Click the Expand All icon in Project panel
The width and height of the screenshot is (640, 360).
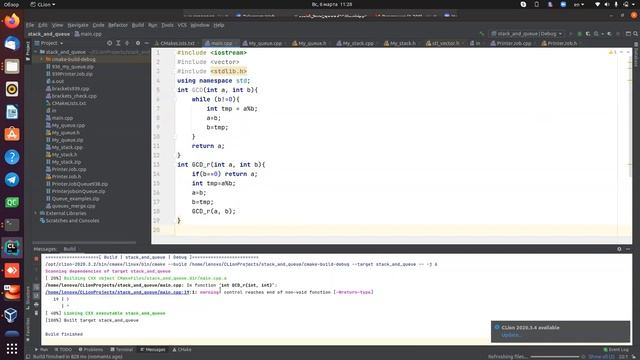pyautogui.click(x=118, y=43)
